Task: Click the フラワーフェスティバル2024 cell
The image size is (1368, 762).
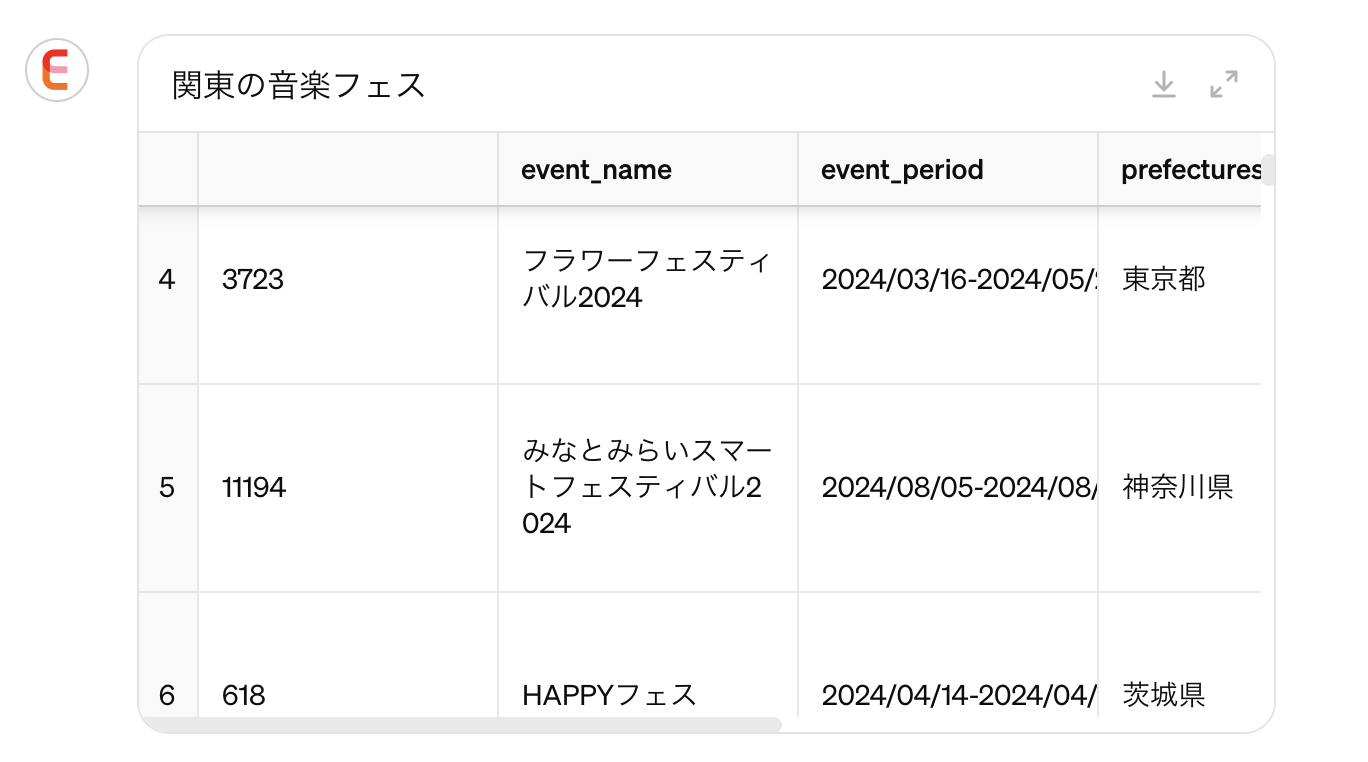Action: [646, 280]
